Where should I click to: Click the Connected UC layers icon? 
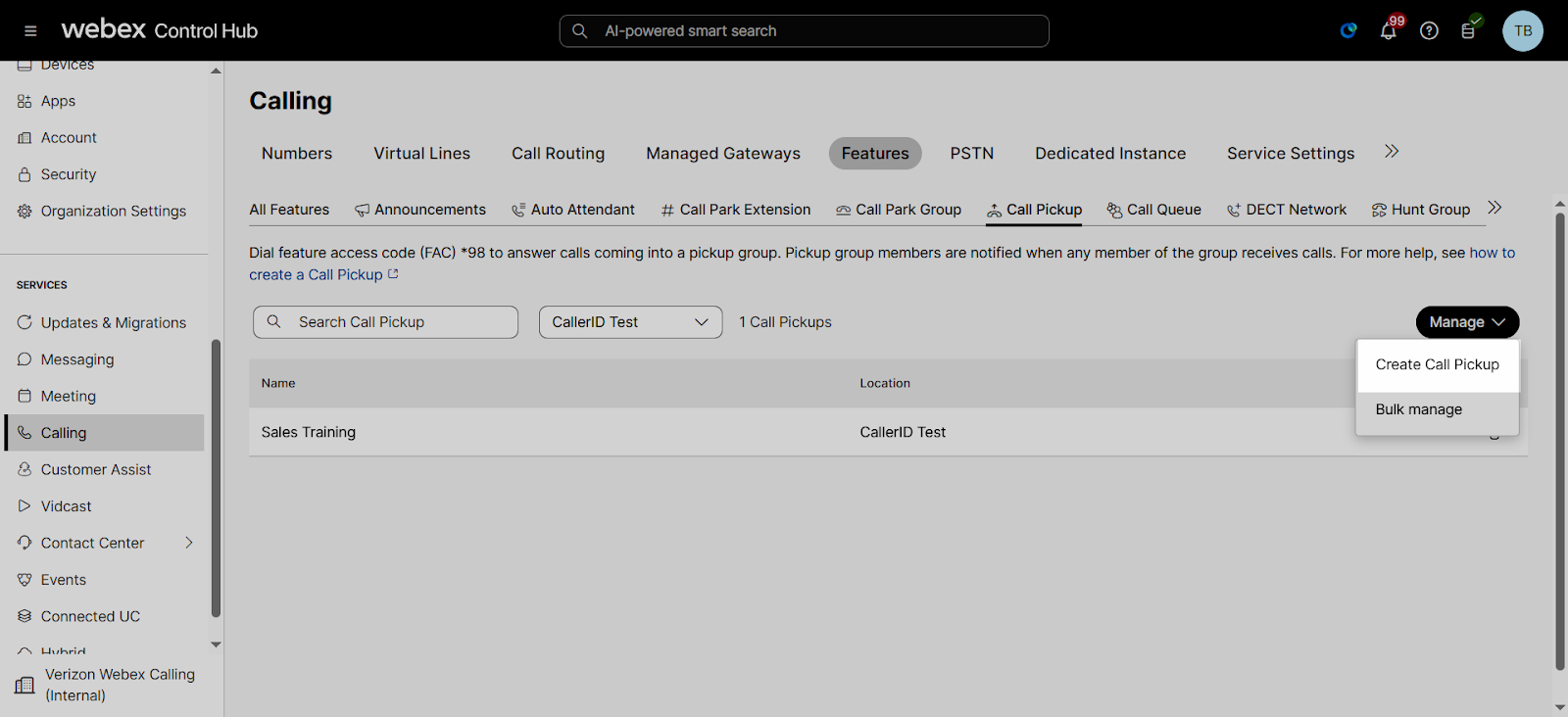click(24, 616)
